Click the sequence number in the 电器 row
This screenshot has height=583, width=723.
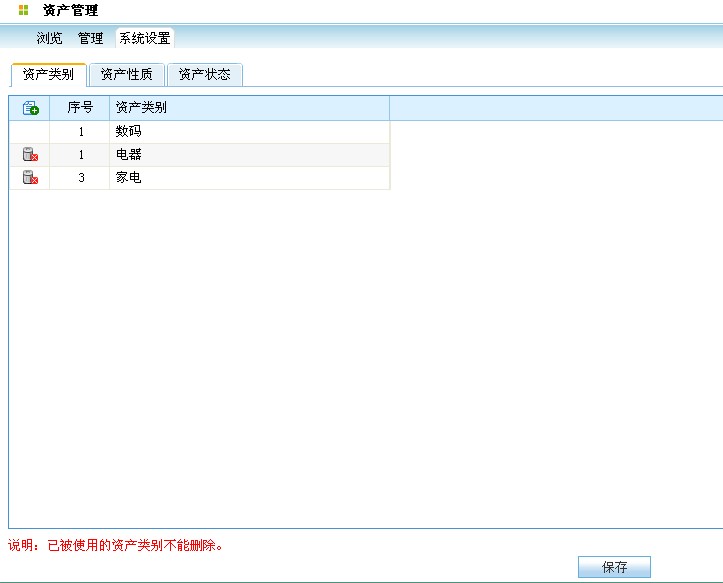(x=81, y=155)
